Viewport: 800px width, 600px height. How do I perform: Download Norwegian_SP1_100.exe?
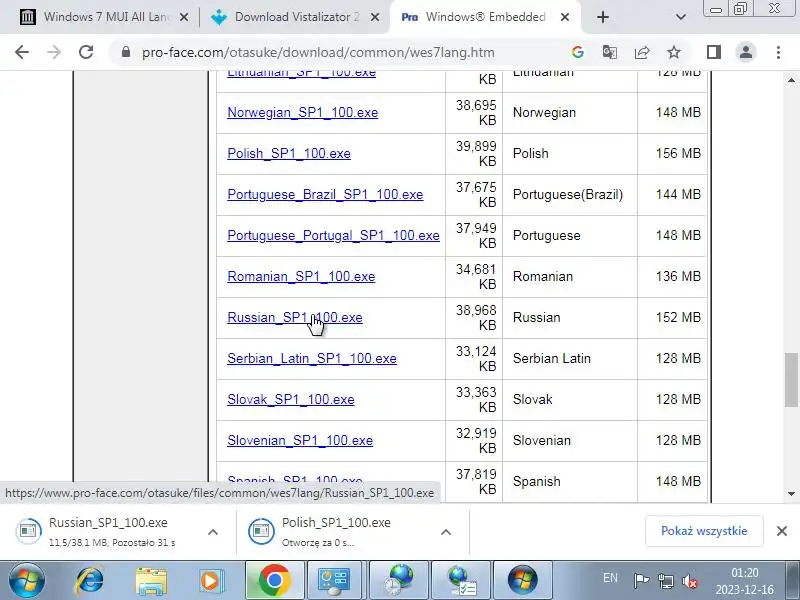click(303, 113)
